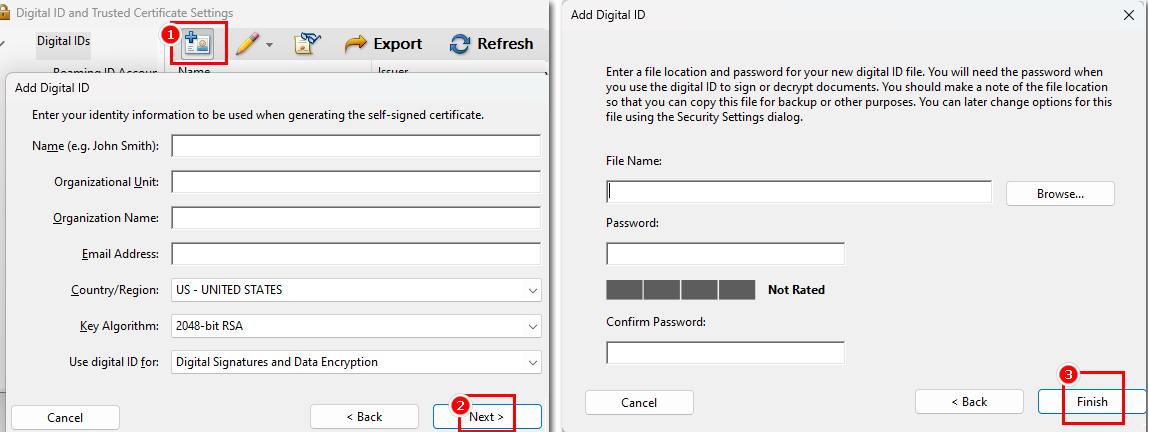Click the Password field
The height and width of the screenshot is (432, 1149).
[725, 254]
